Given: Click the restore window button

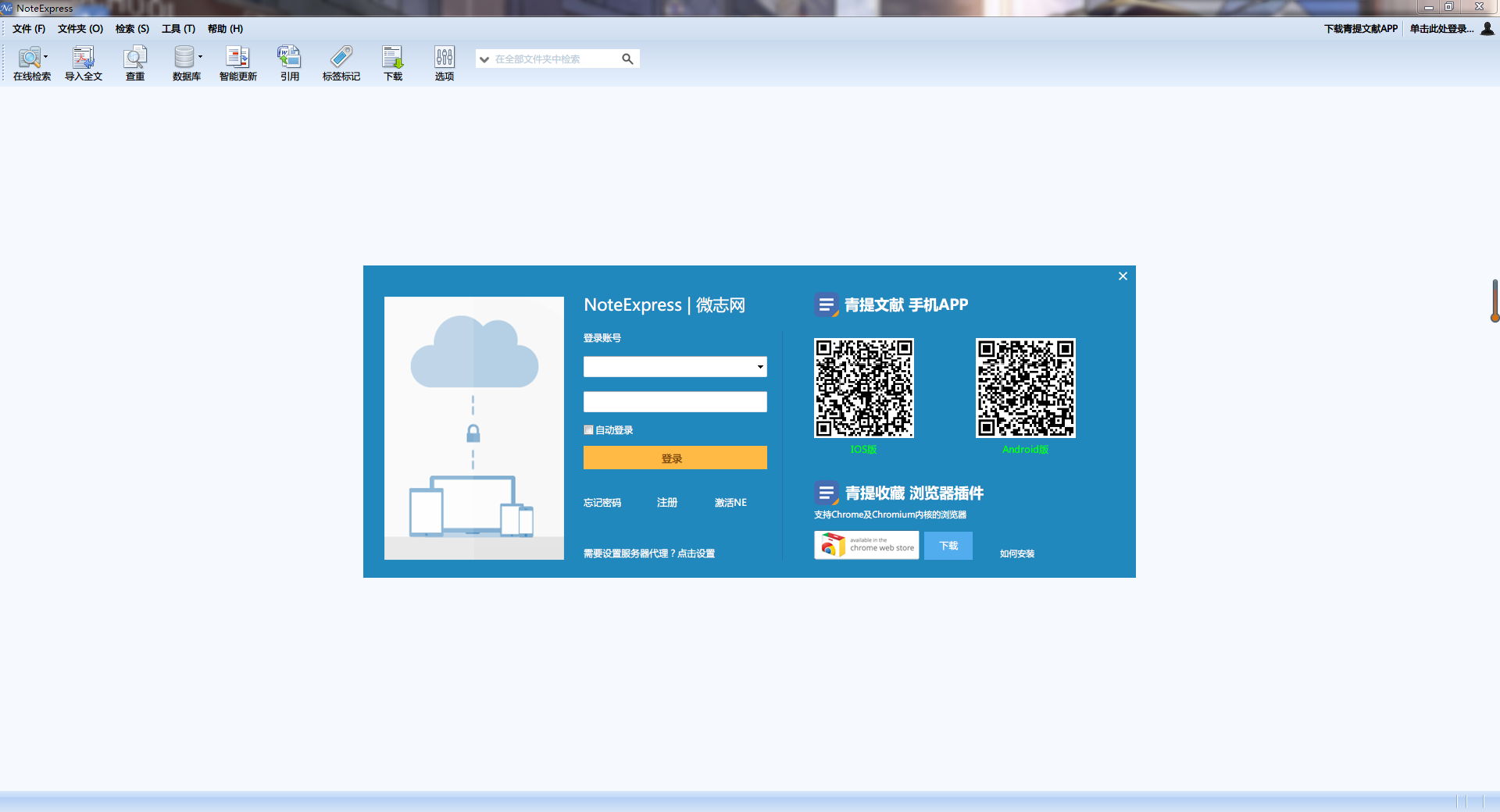Looking at the screenshot, I should click(1449, 7).
